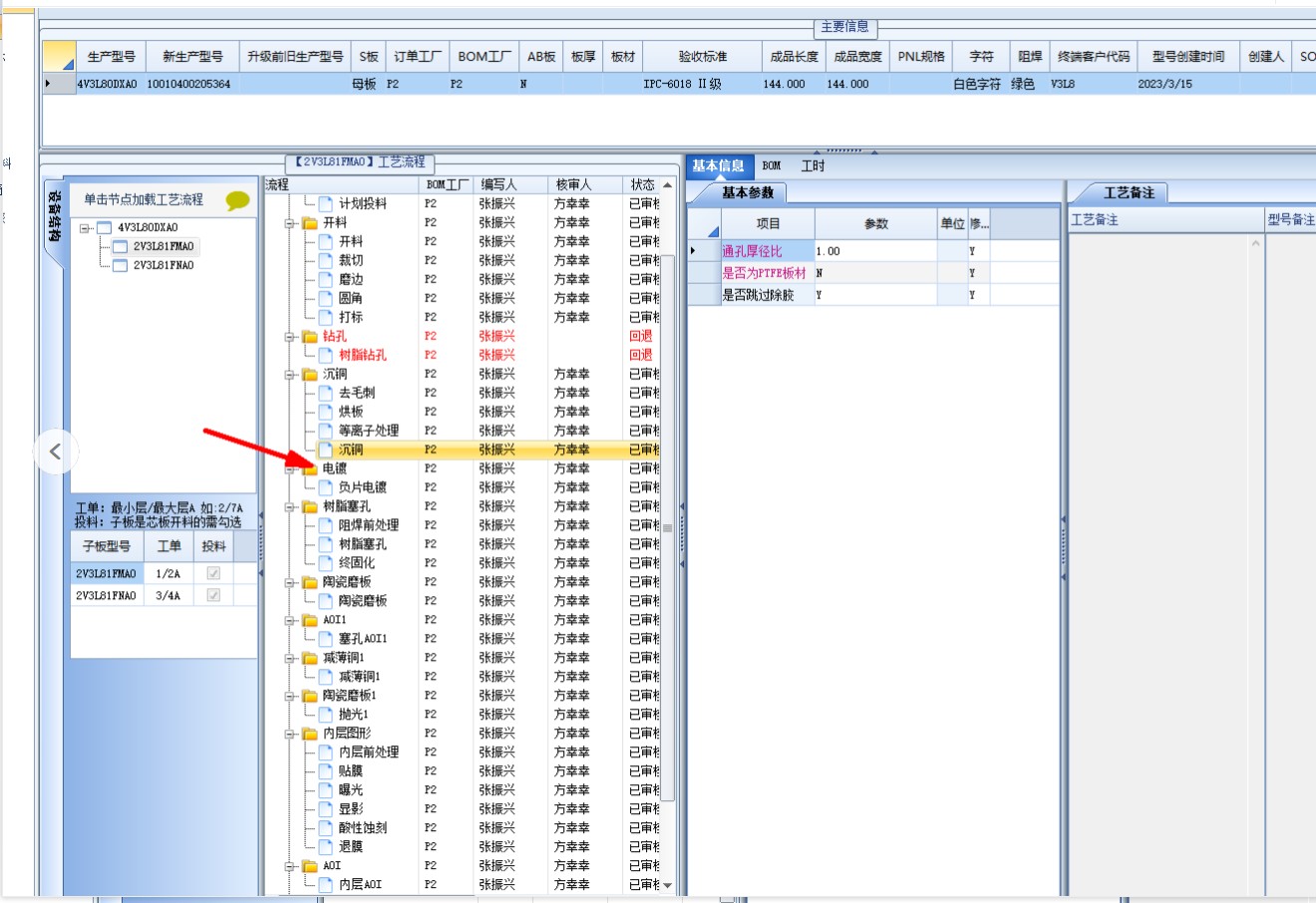Click the yellow speech bubble icon
Image resolution: width=1316 pixels, height=903 pixels.
tap(237, 200)
